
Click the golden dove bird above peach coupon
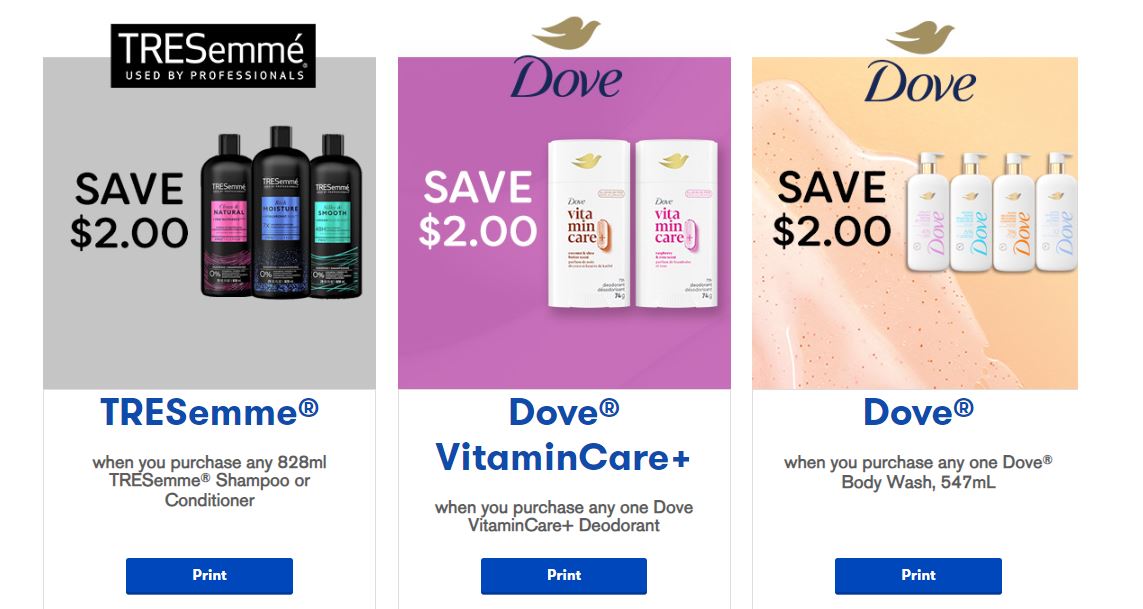920,37
